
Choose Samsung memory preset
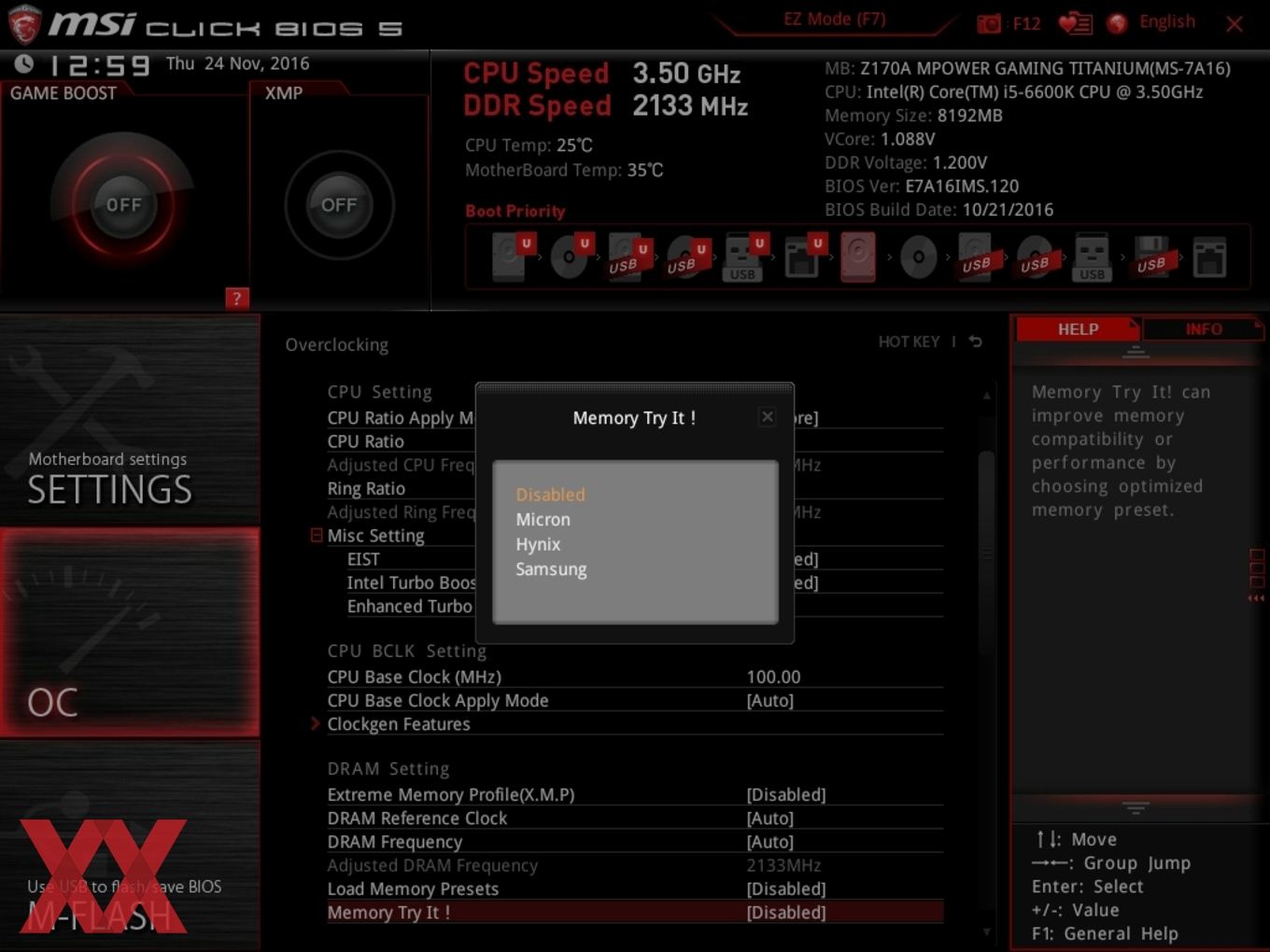click(x=551, y=569)
